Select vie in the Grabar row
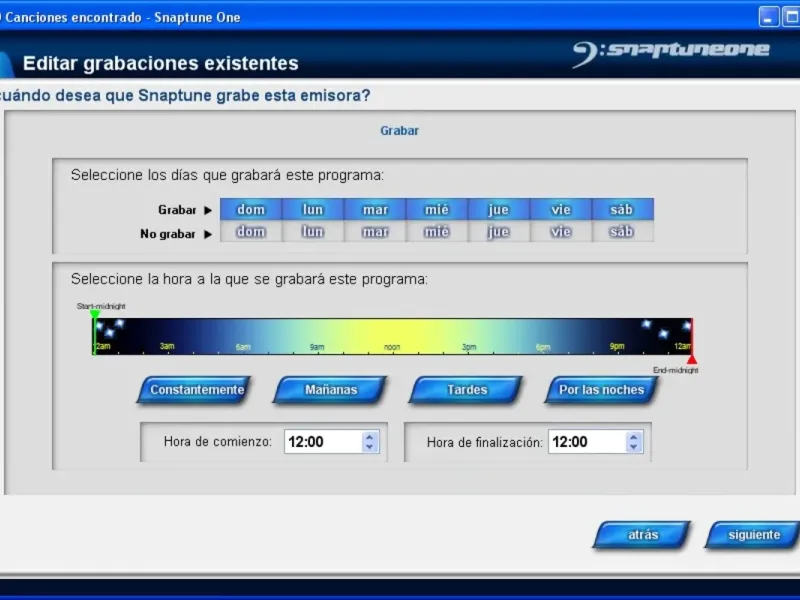Screen dimensions: 800x600 pyautogui.click(x=561, y=209)
